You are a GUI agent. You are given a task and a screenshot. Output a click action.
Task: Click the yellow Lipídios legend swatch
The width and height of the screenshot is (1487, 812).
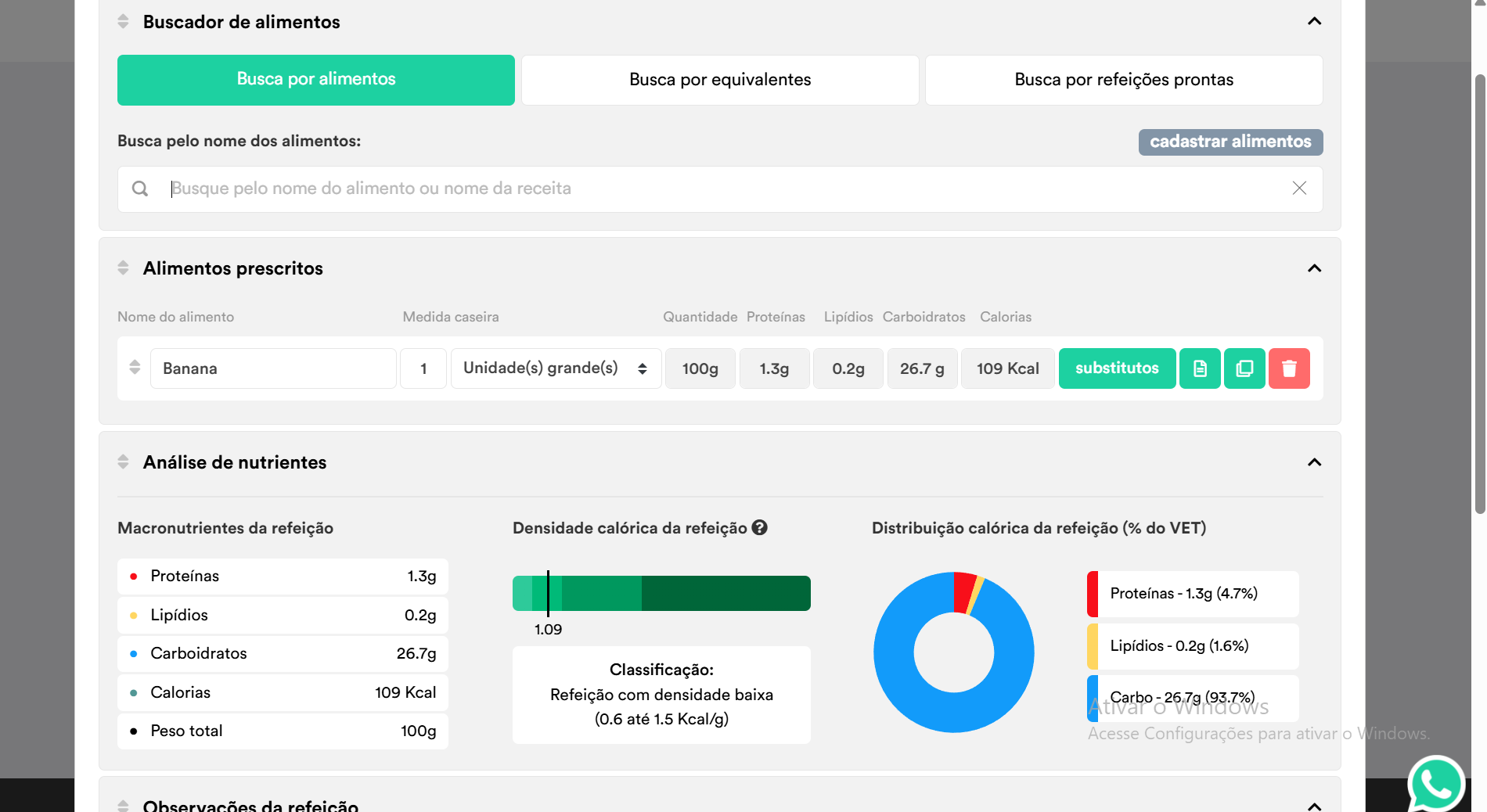point(1093,646)
